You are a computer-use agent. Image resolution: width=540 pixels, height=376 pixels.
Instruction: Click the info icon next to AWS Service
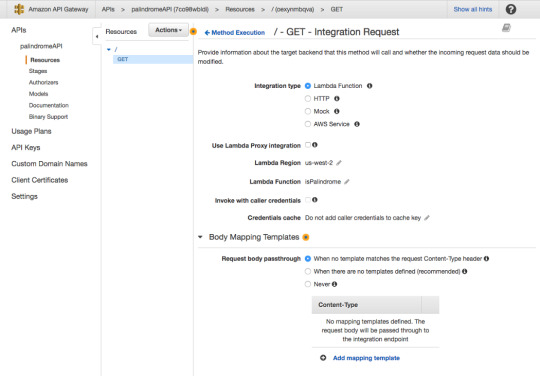(x=357, y=124)
